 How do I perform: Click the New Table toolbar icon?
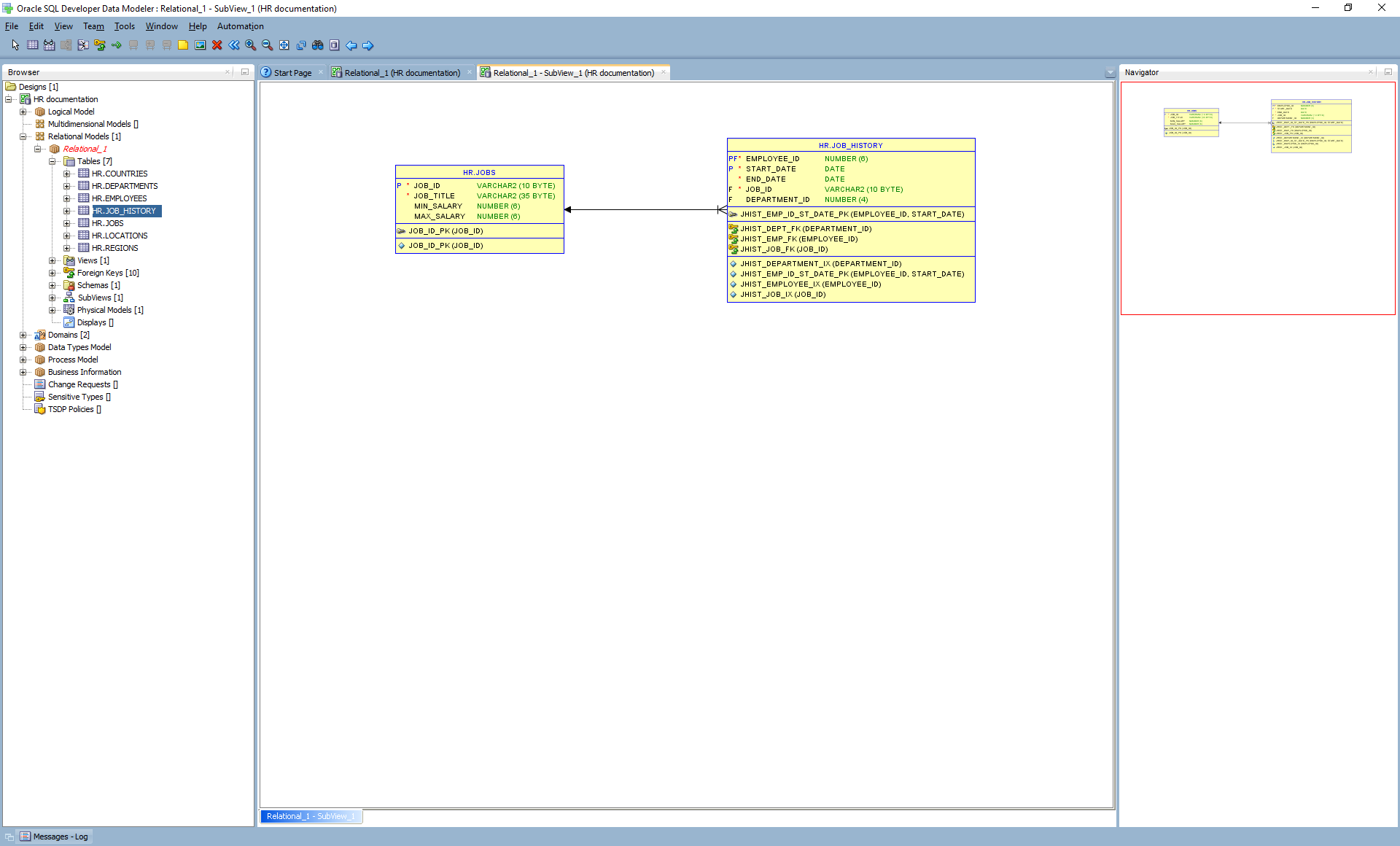tap(32, 45)
